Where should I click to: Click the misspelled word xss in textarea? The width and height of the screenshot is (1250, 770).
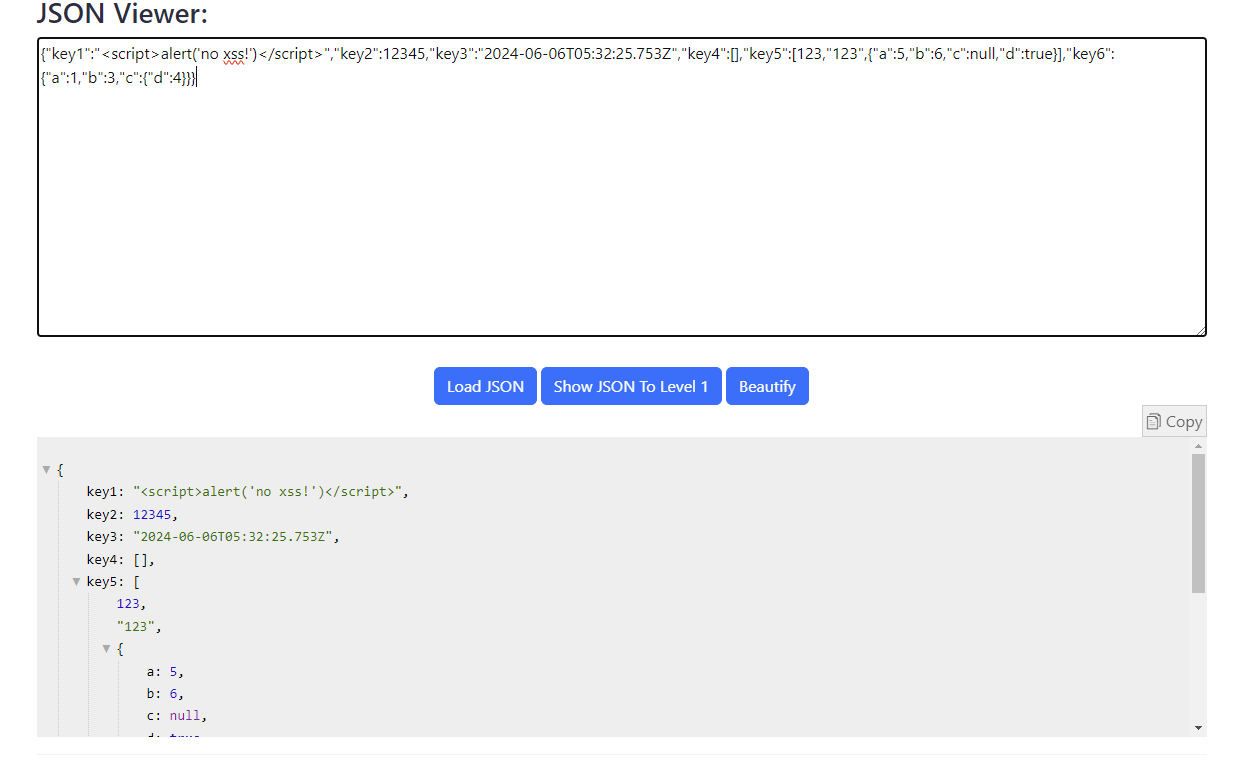[233, 54]
